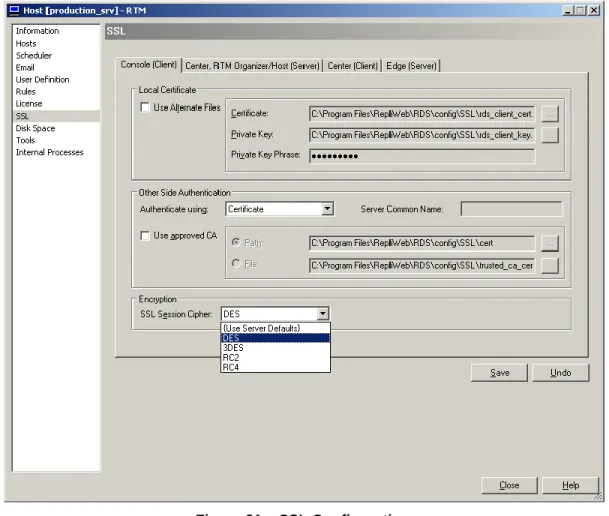The image size is (609, 516).
Task: Click the title bar computer icon
Action: point(14,10)
